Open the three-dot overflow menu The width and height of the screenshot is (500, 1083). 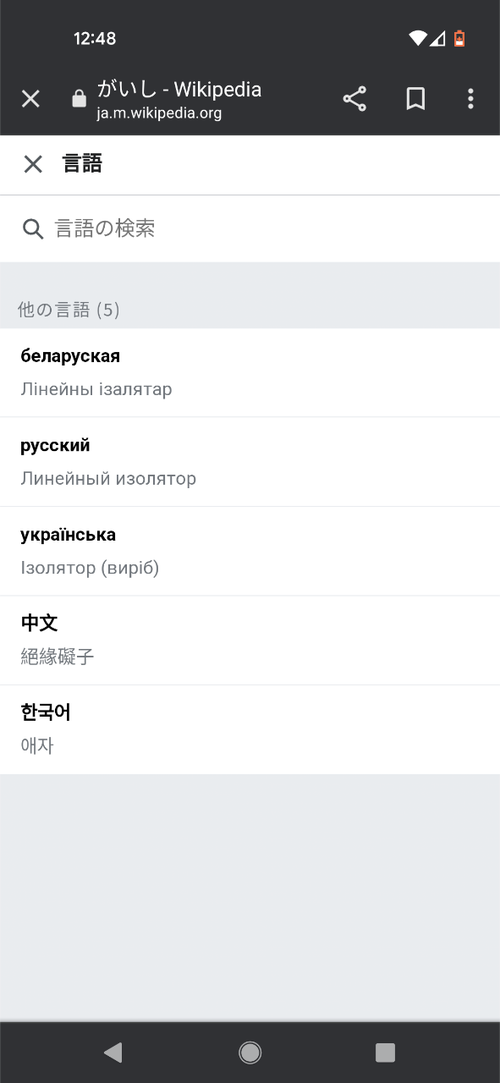point(470,99)
